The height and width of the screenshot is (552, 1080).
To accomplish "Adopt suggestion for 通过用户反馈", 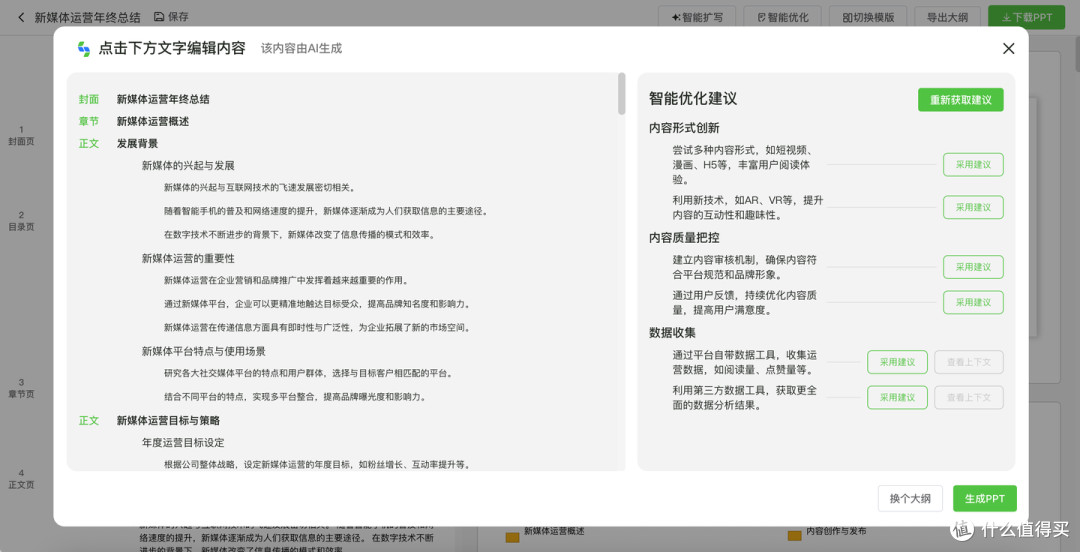I will click(x=973, y=302).
